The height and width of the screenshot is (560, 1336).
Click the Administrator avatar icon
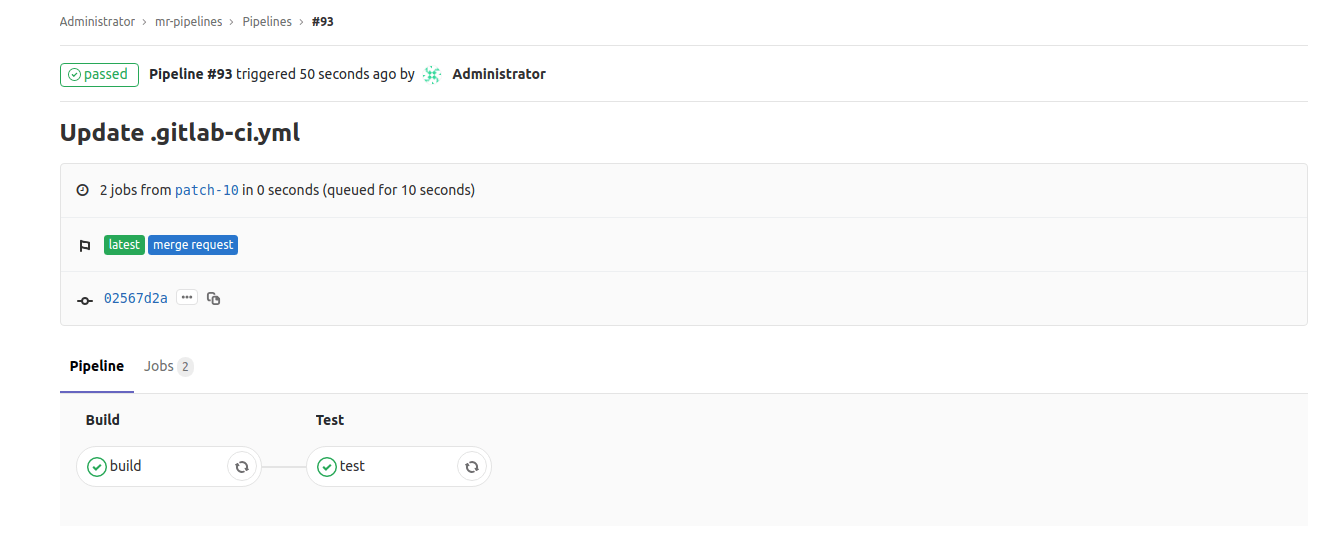click(432, 74)
